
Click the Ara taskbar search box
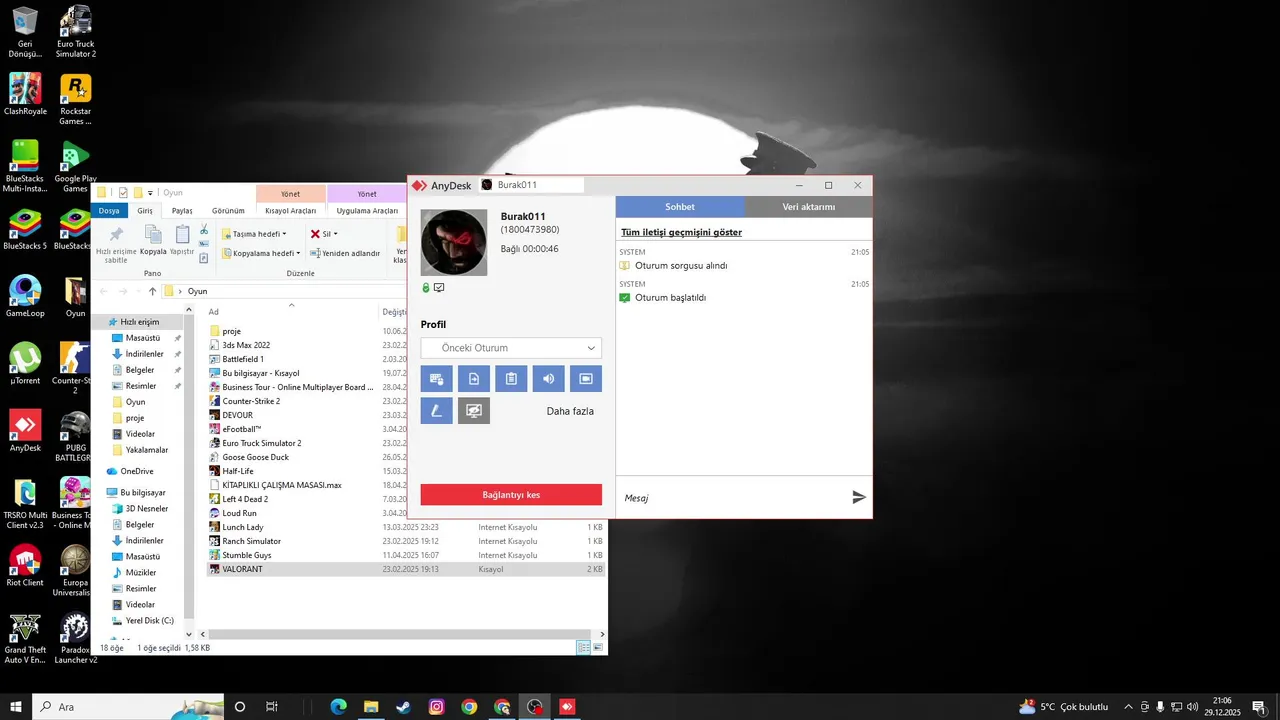[x=128, y=707]
